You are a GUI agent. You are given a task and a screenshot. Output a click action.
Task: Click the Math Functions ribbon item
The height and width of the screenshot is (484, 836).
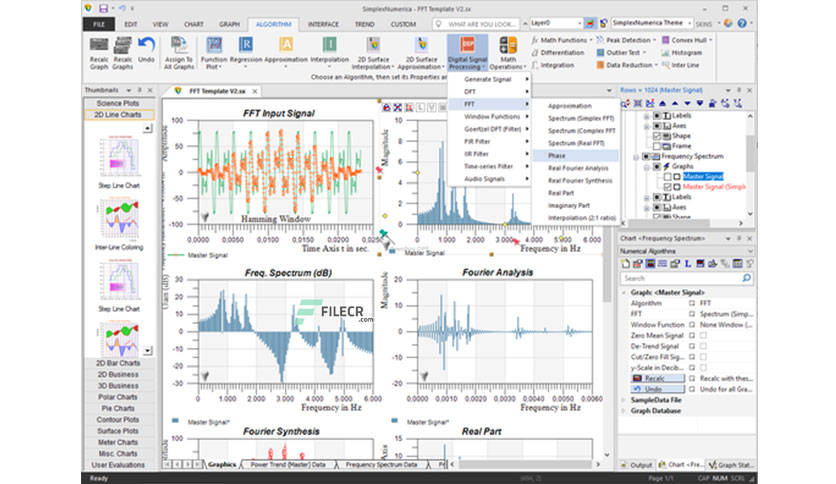point(562,40)
